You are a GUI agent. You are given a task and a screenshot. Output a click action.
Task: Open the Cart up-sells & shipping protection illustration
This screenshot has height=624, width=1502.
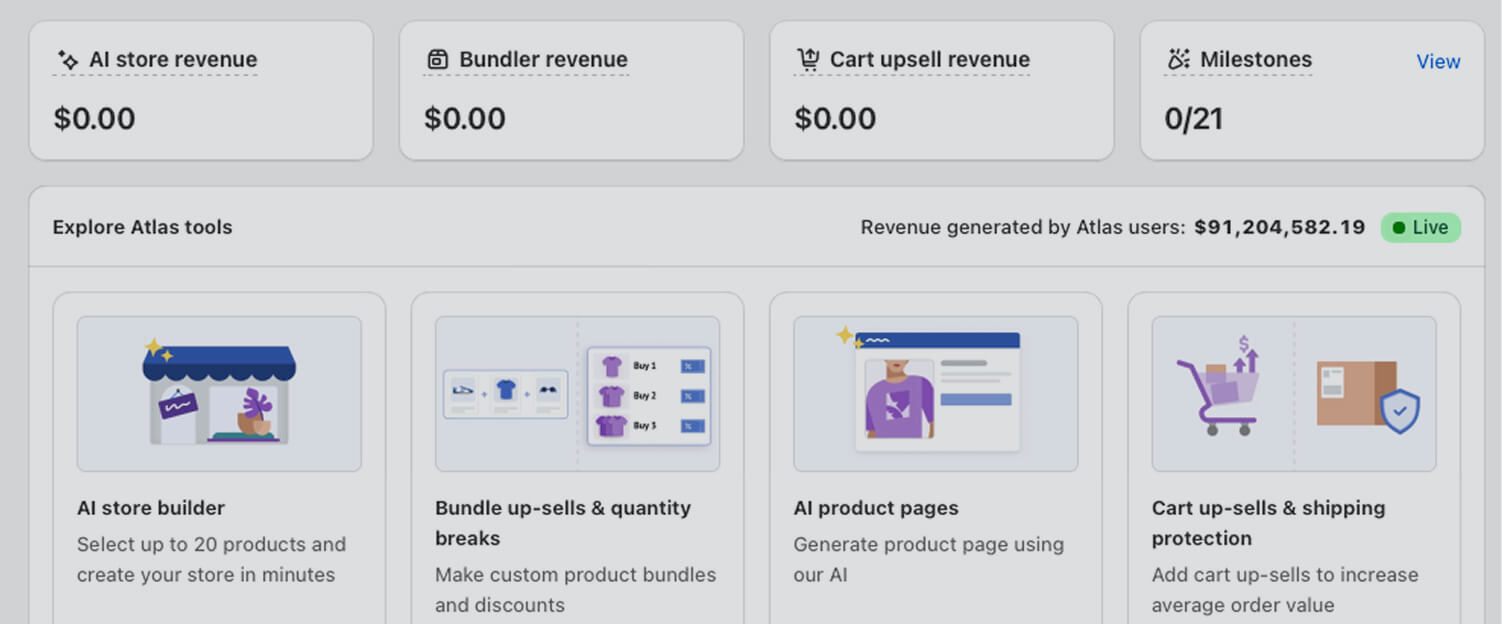pyautogui.click(x=1294, y=394)
